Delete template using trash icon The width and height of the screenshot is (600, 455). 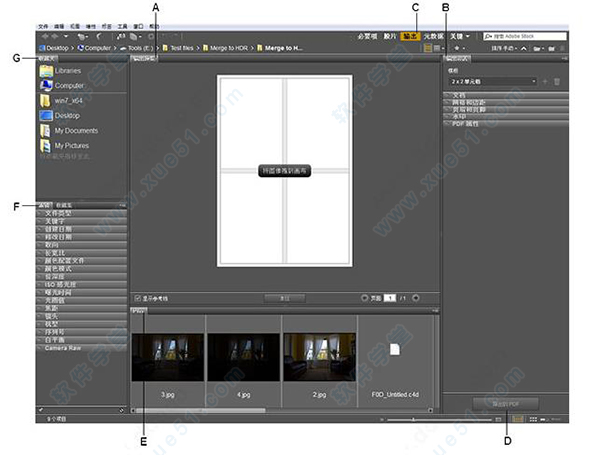558,81
